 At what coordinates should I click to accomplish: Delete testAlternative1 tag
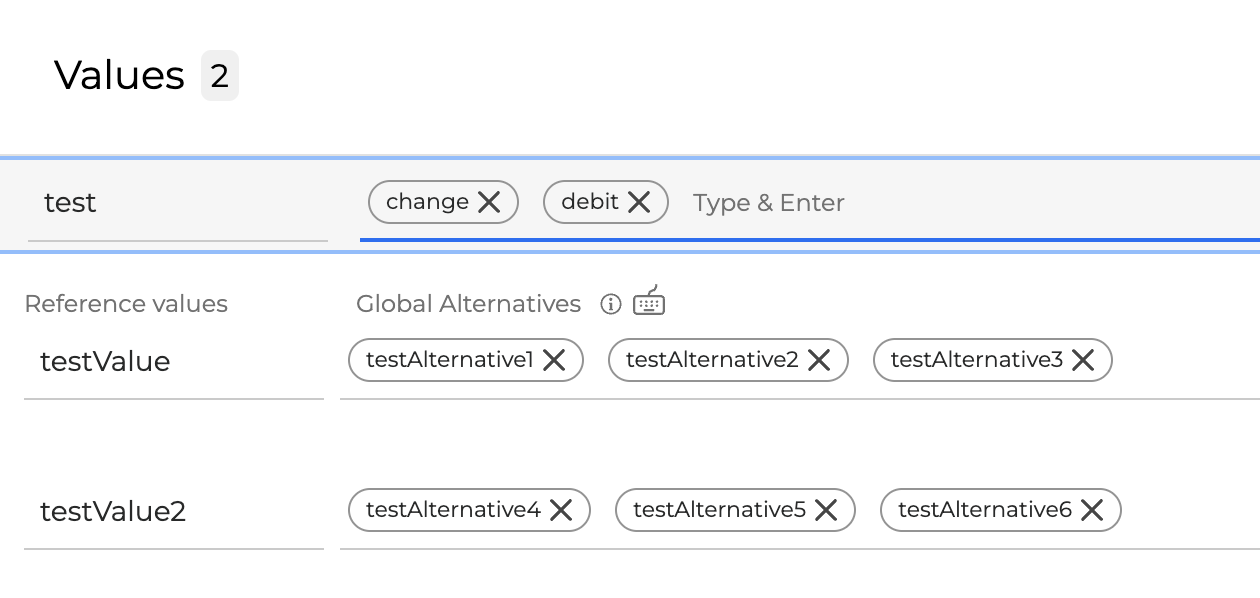click(554, 360)
